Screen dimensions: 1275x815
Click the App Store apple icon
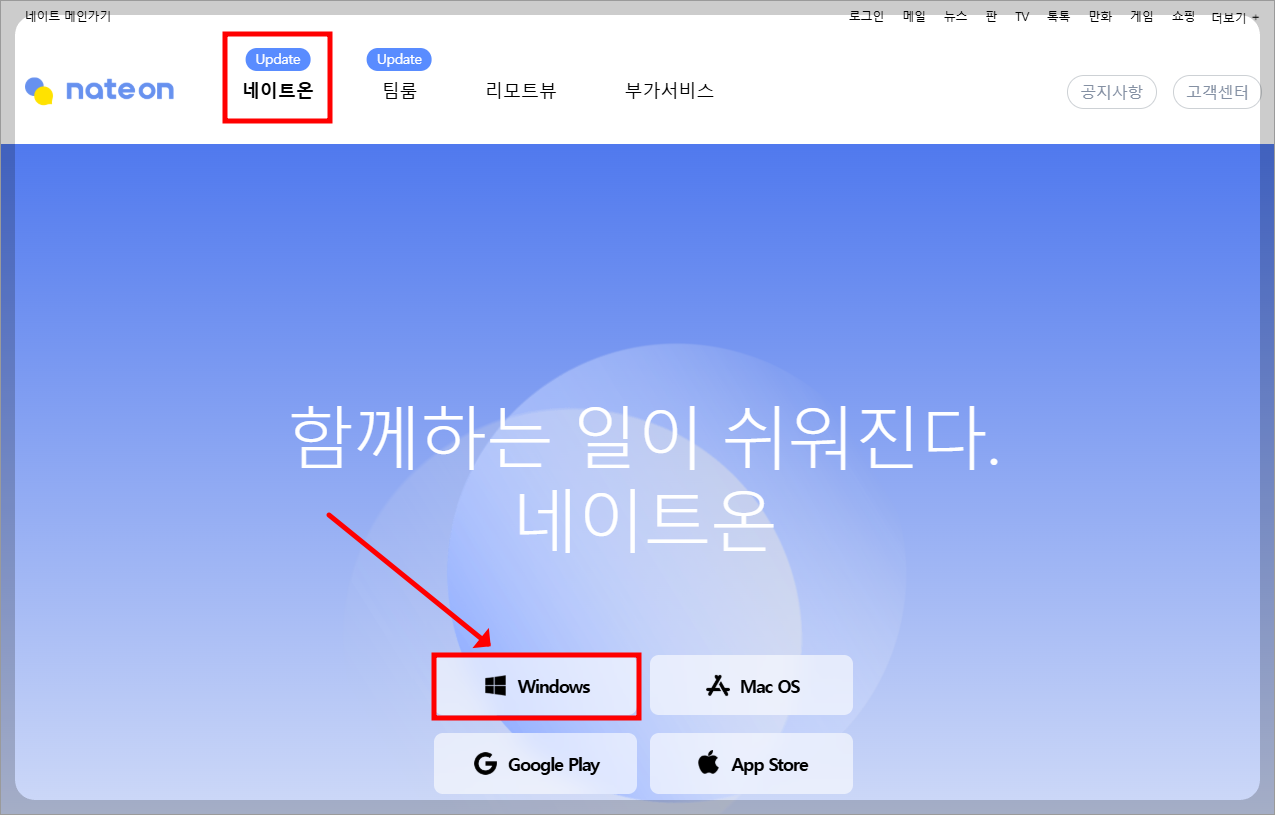click(710, 763)
